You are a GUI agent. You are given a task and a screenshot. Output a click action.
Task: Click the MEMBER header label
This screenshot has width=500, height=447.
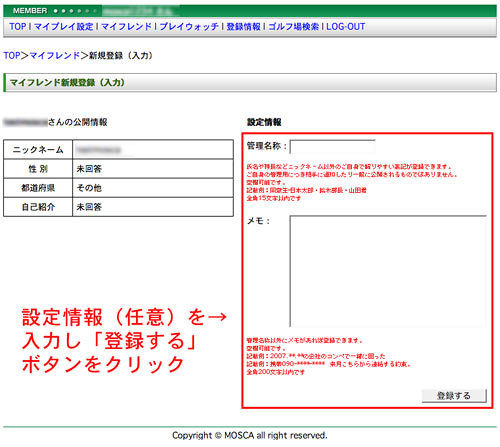pyautogui.click(x=30, y=11)
